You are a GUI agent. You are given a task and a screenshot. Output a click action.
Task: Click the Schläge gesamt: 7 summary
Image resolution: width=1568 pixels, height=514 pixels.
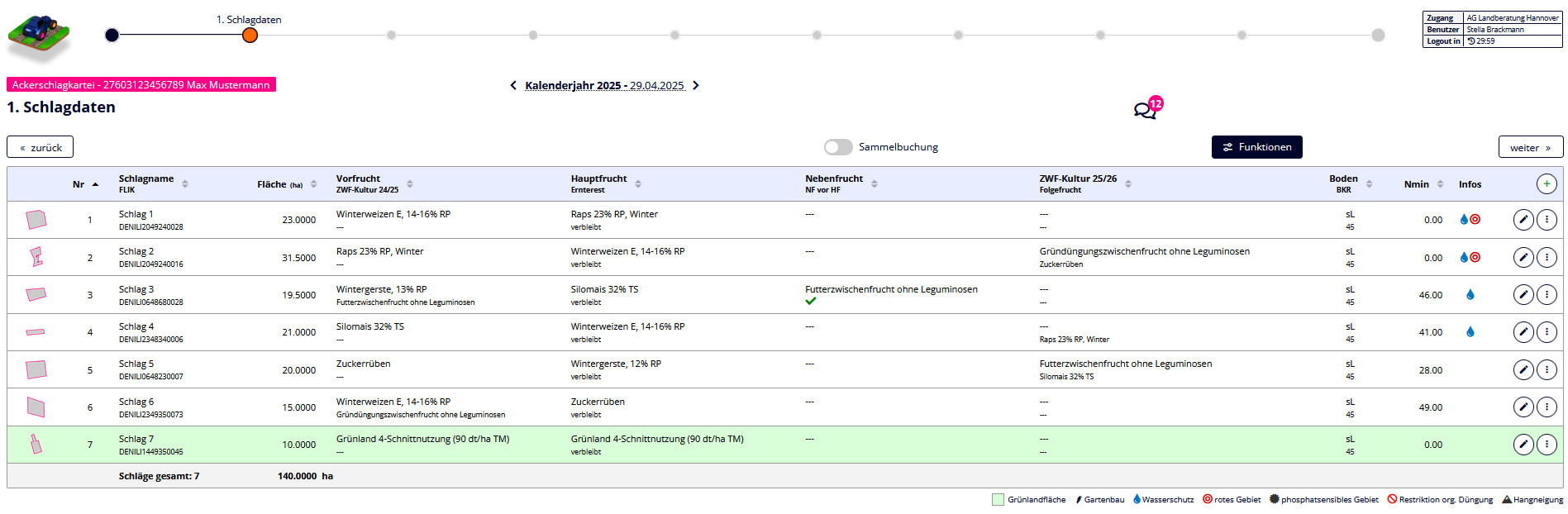click(x=159, y=476)
